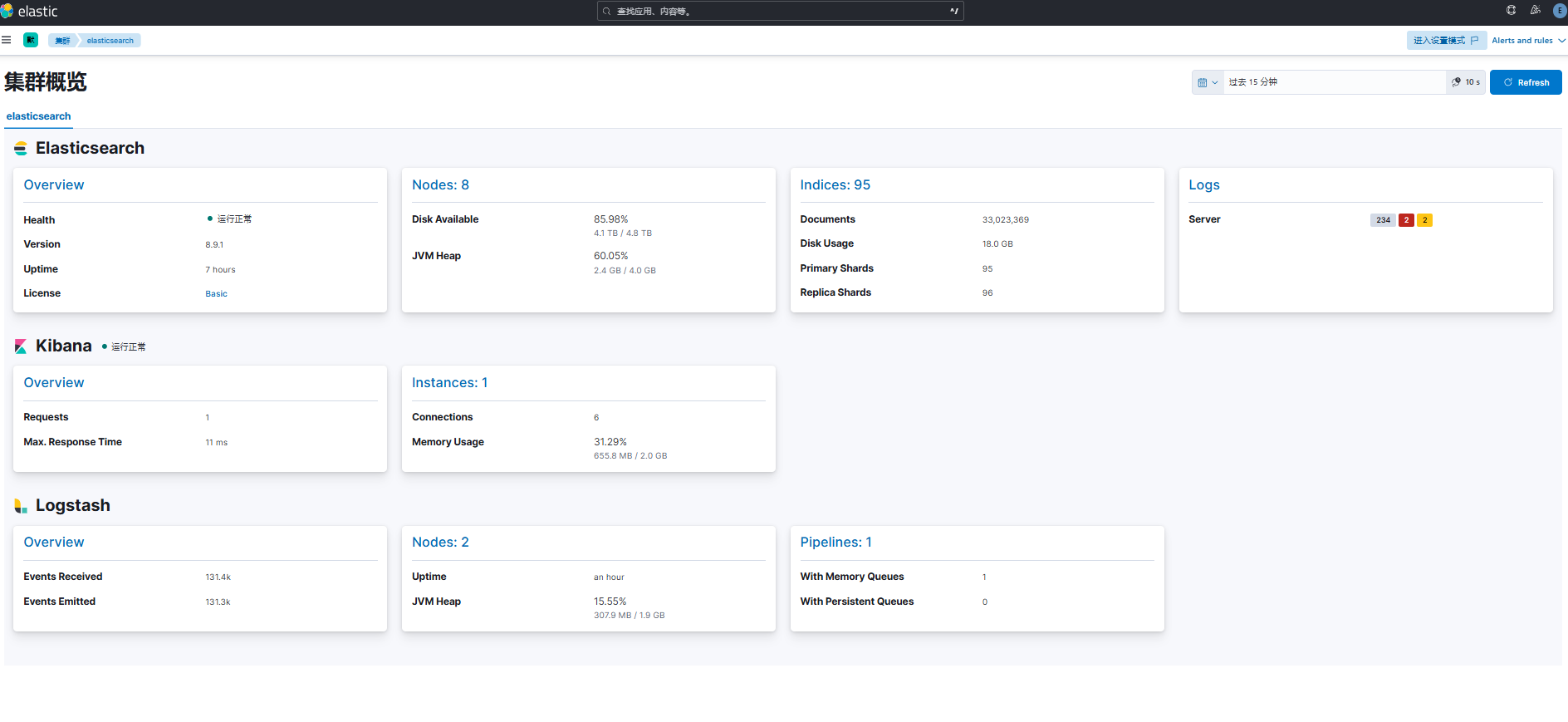Click the Elasticsearch section heading
The width and height of the screenshot is (1568, 722).
90,149
